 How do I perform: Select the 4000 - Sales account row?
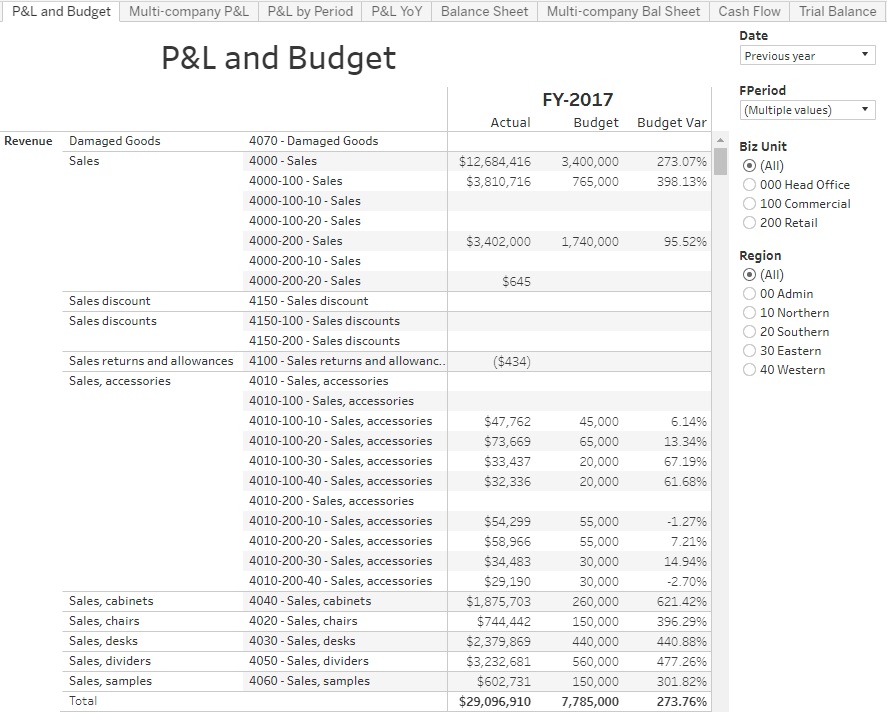(283, 161)
